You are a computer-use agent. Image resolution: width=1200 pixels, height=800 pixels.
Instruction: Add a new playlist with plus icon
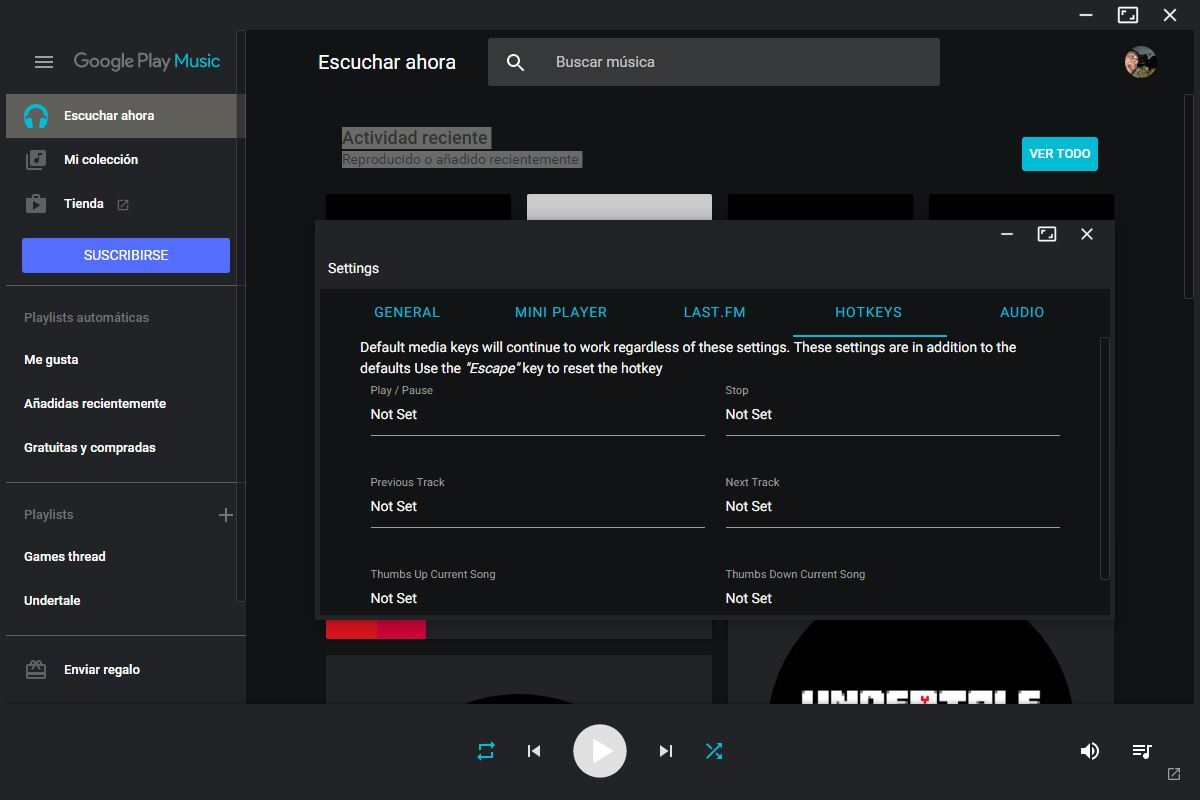(x=226, y=515)
